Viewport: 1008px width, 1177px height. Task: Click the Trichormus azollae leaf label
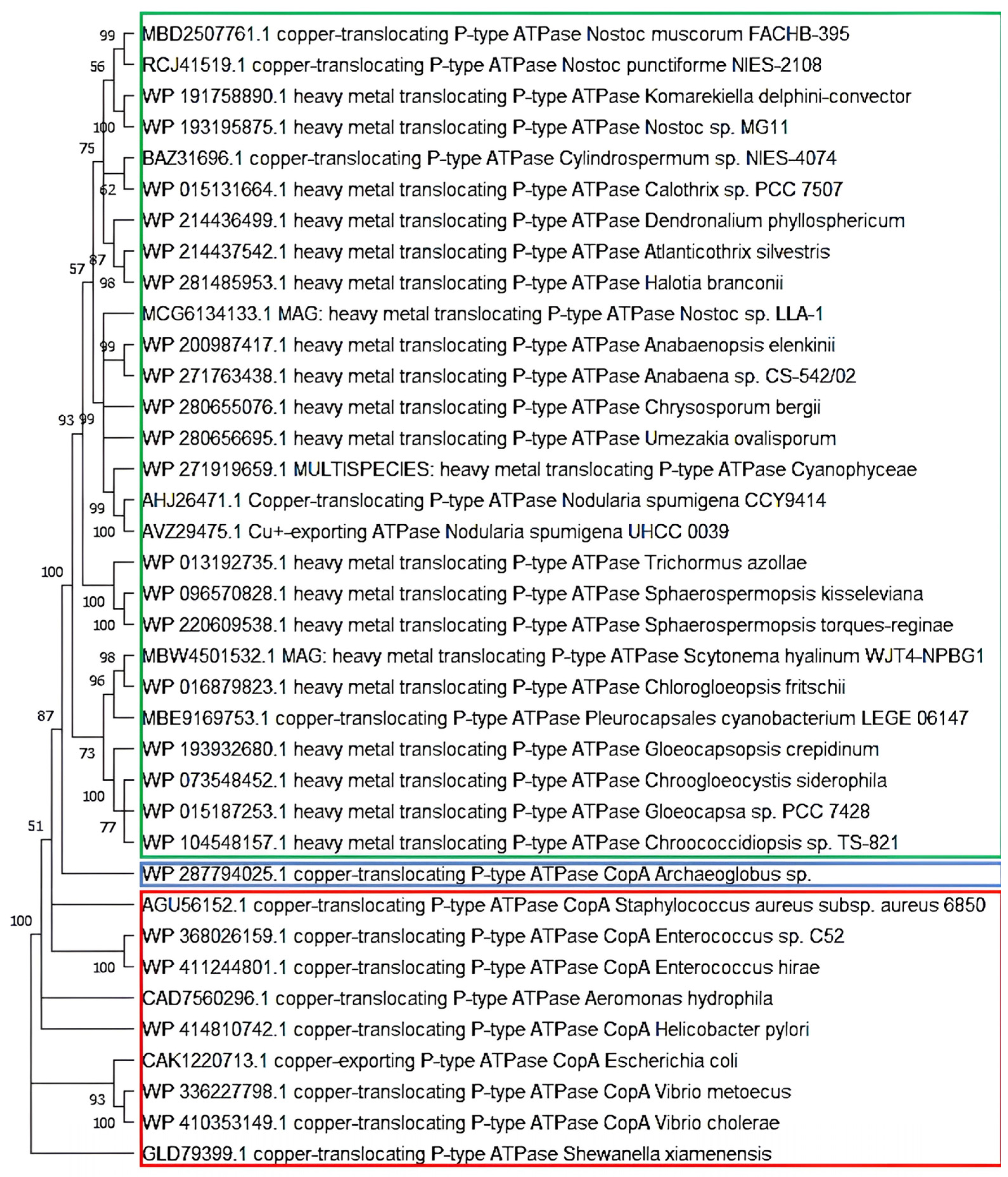pyautogui.click(x=474, y=563)
